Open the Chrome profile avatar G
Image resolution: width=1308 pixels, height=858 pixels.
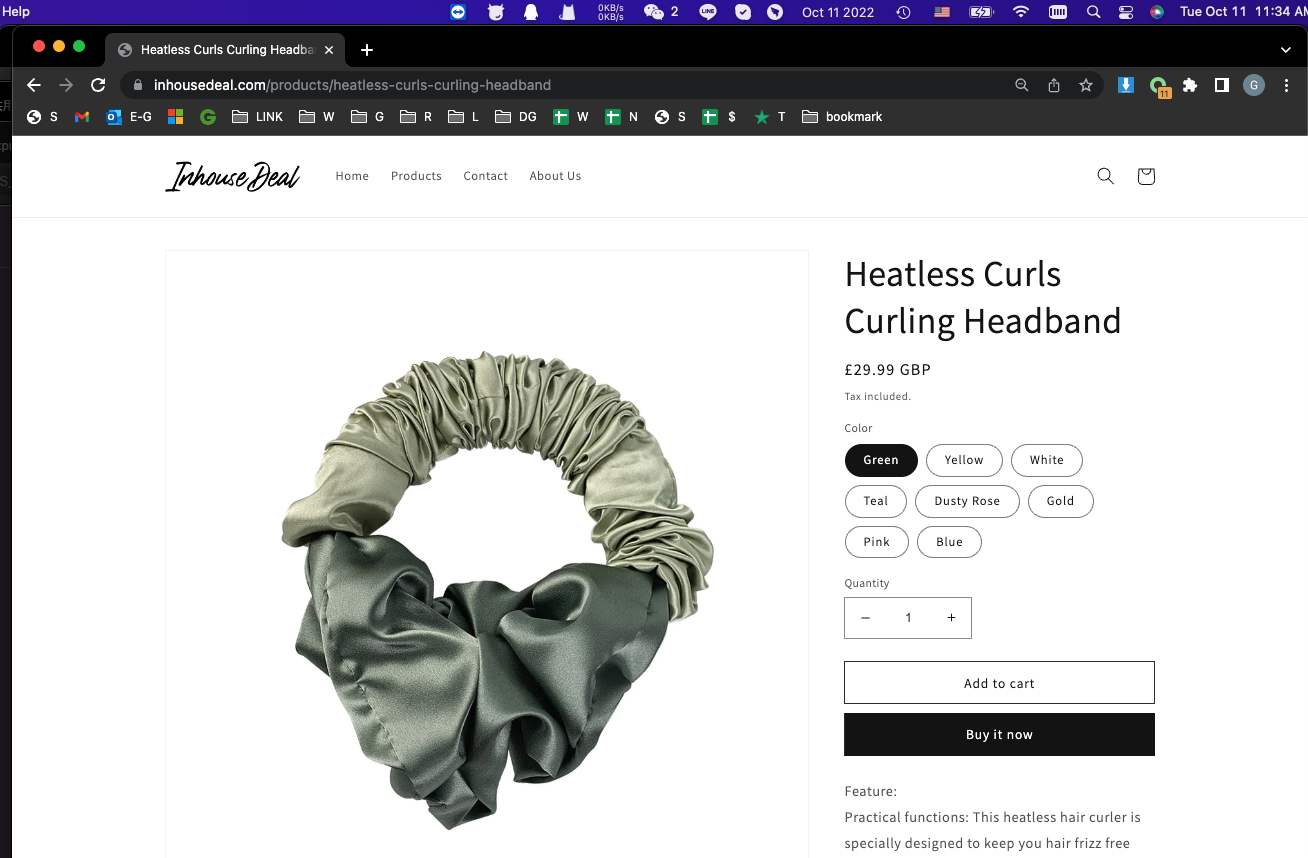coord(1254,85)
